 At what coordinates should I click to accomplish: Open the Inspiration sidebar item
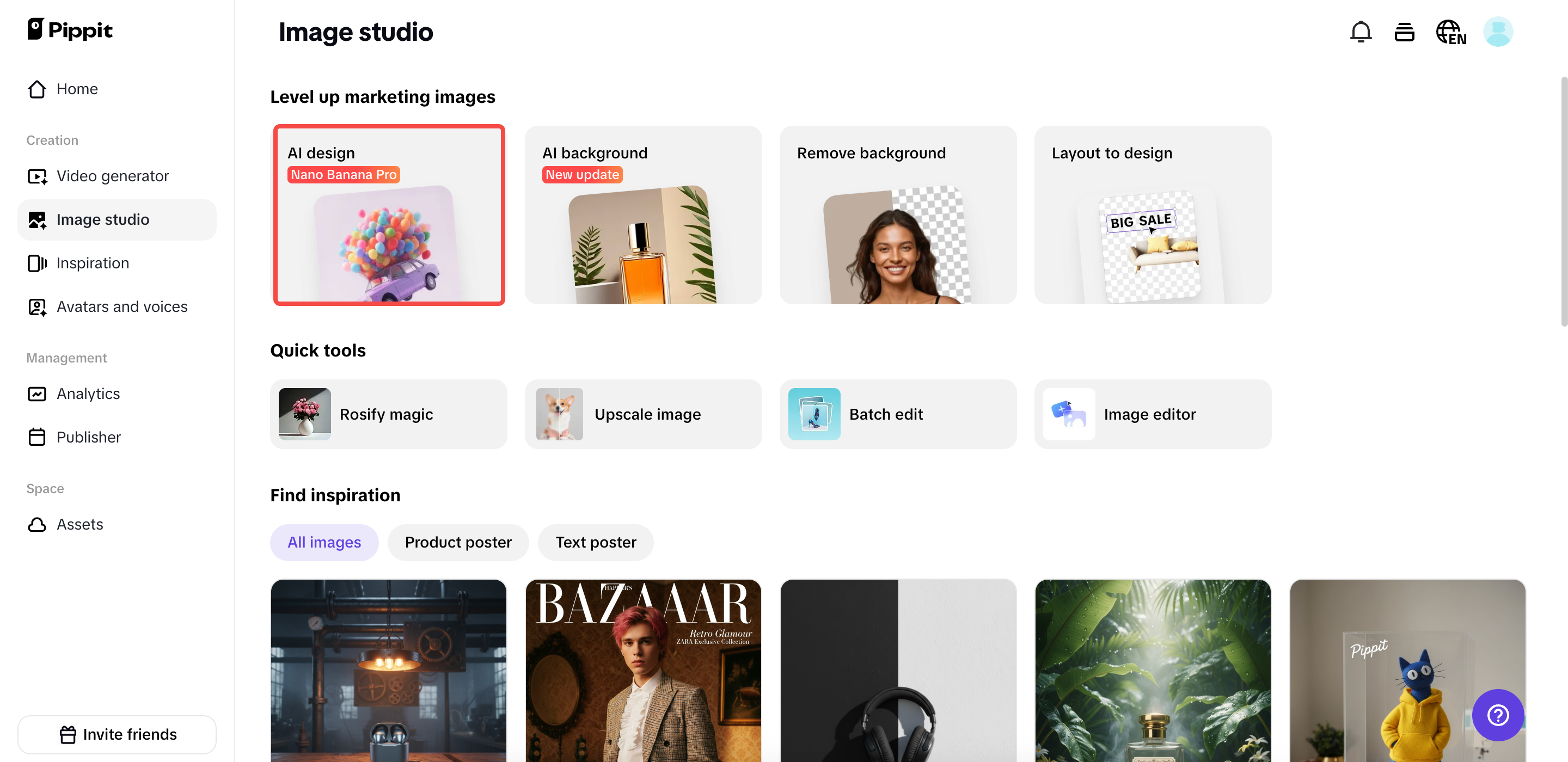tap(93, 263)
